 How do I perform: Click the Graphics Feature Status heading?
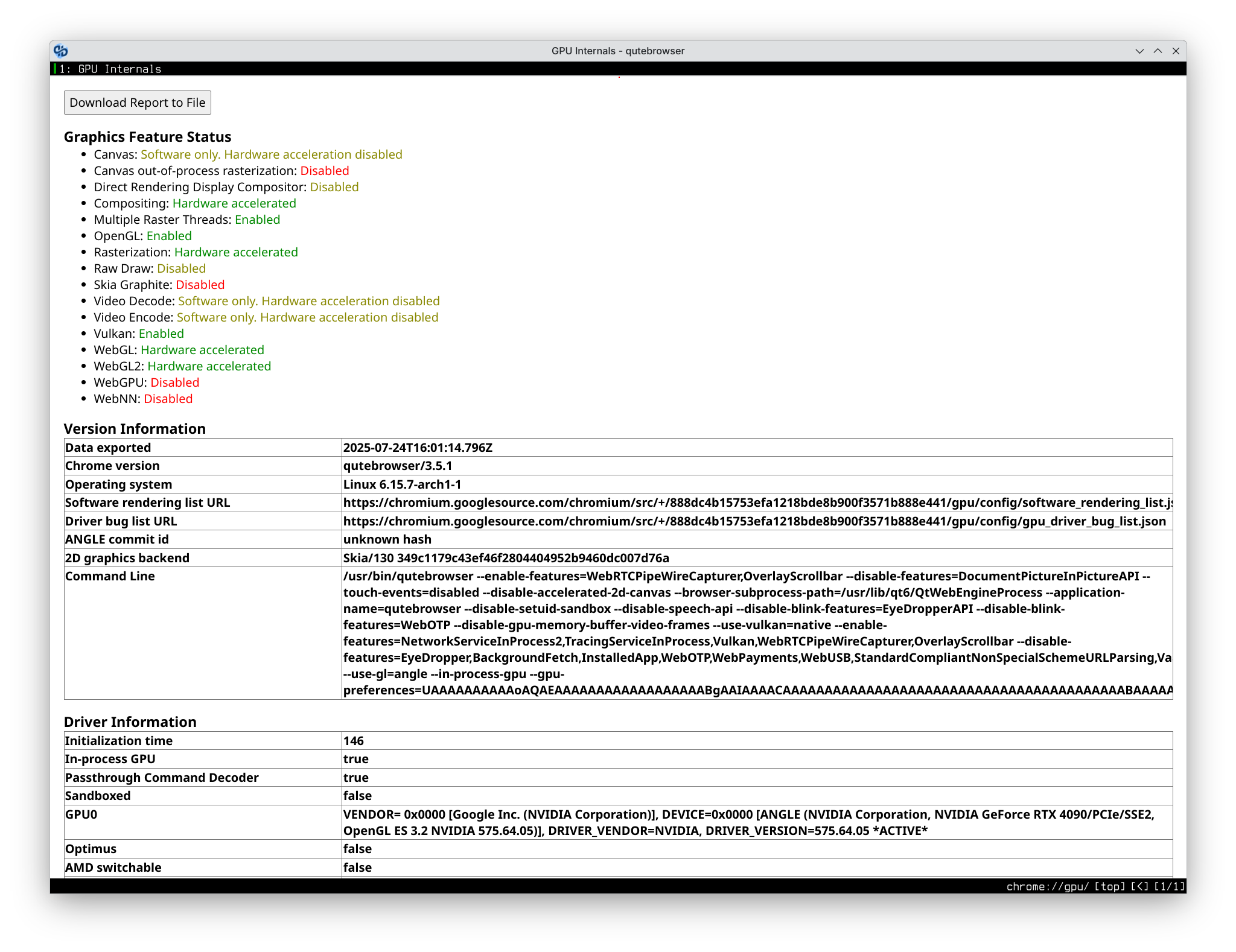(x=148, y=137)
